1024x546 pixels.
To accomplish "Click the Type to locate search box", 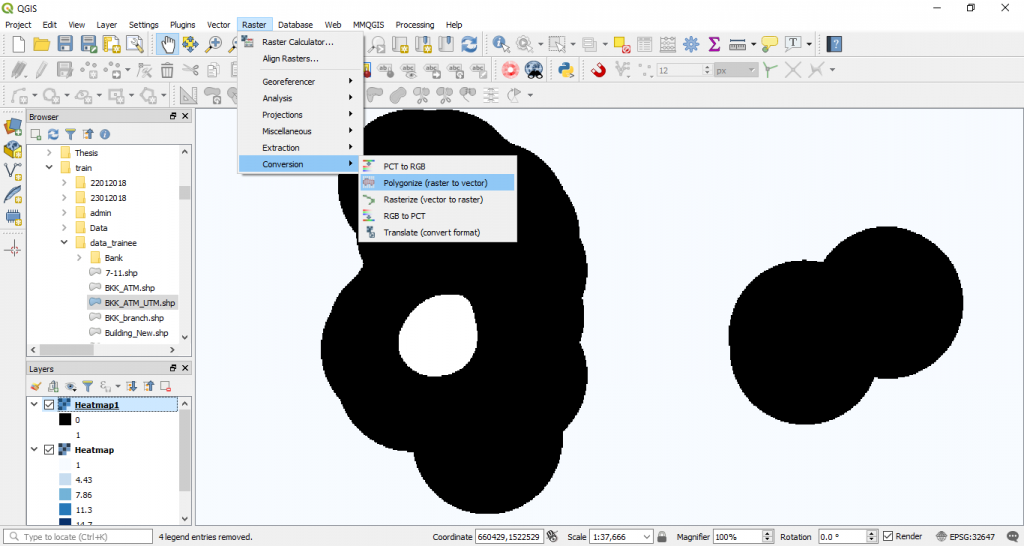I will coord(78,537).
